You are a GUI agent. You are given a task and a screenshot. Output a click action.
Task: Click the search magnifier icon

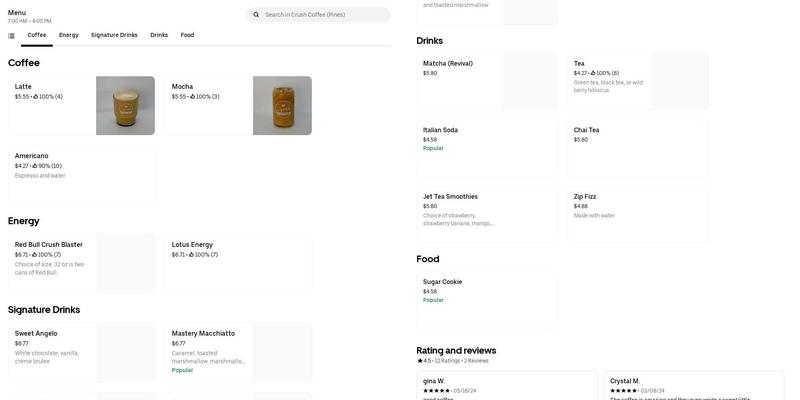pos(256,15)
